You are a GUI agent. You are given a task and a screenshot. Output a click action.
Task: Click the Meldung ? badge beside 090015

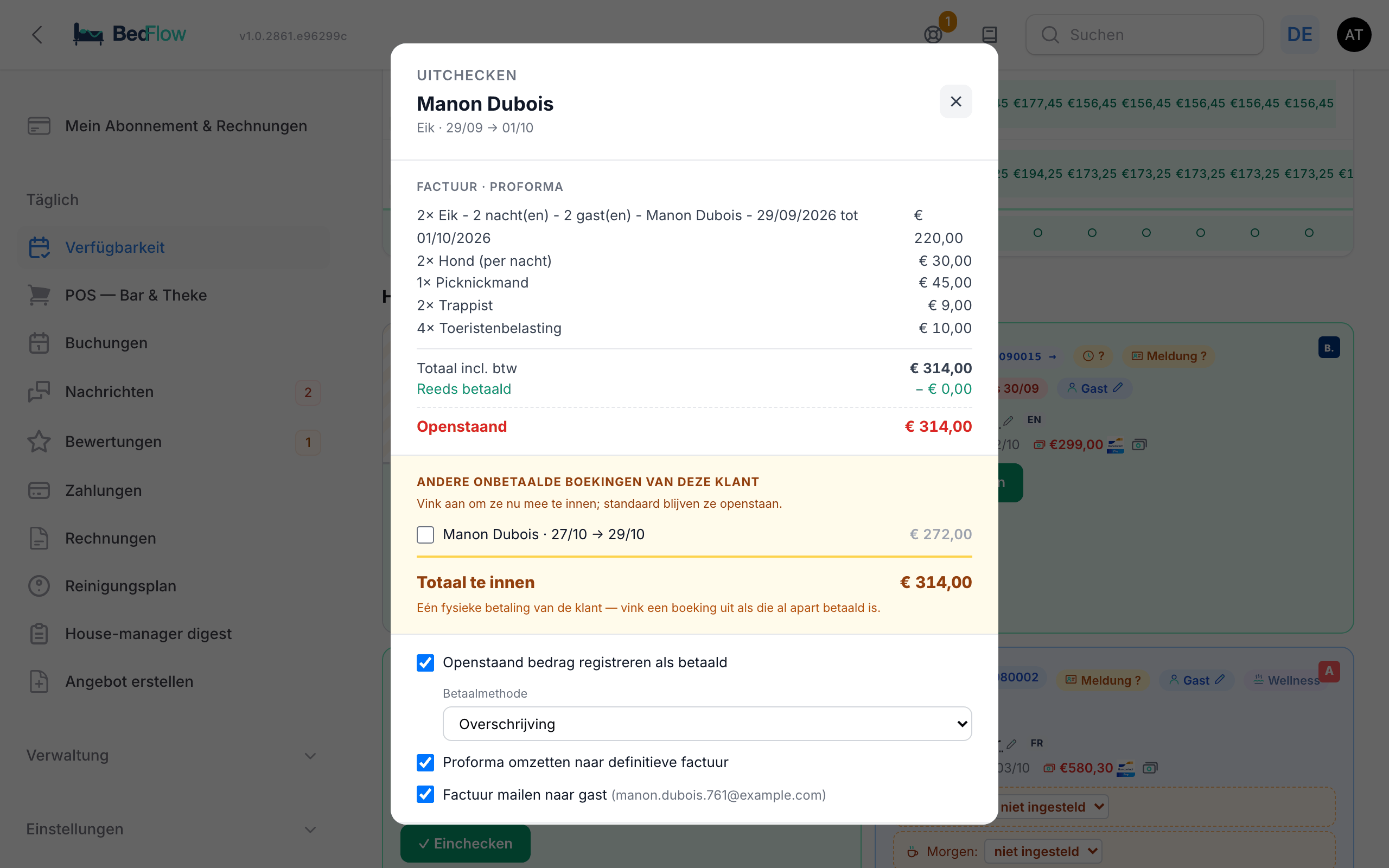coord(1169,356)
